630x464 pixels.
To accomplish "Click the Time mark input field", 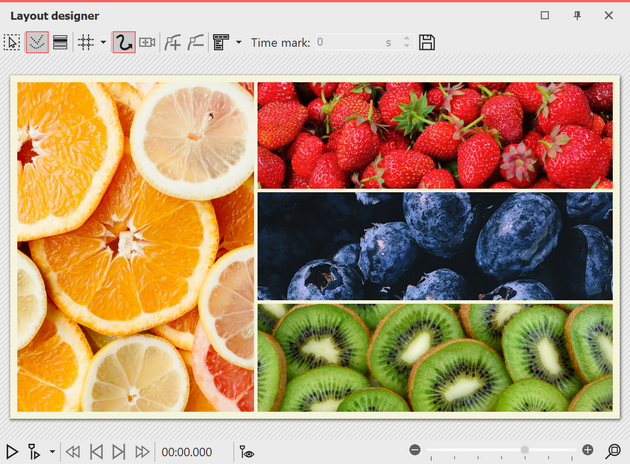I will tap(350, 42).
